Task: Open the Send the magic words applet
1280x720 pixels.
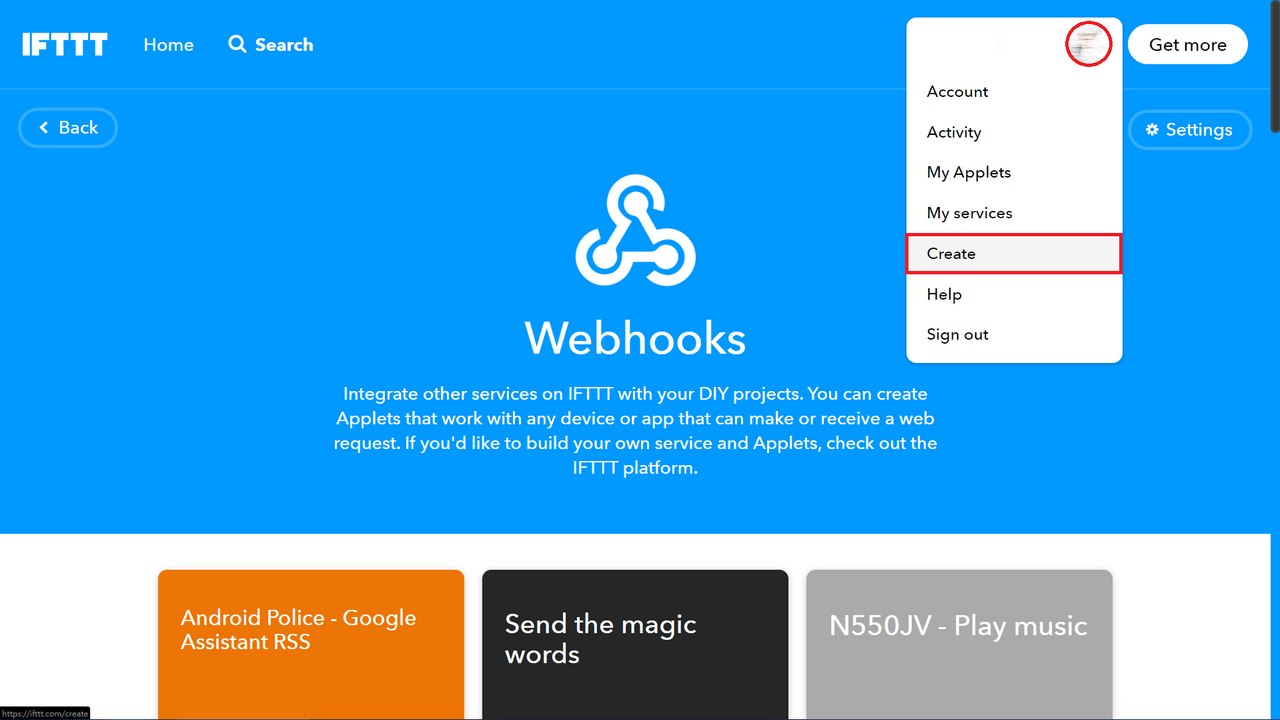Action: click(635, 645)
